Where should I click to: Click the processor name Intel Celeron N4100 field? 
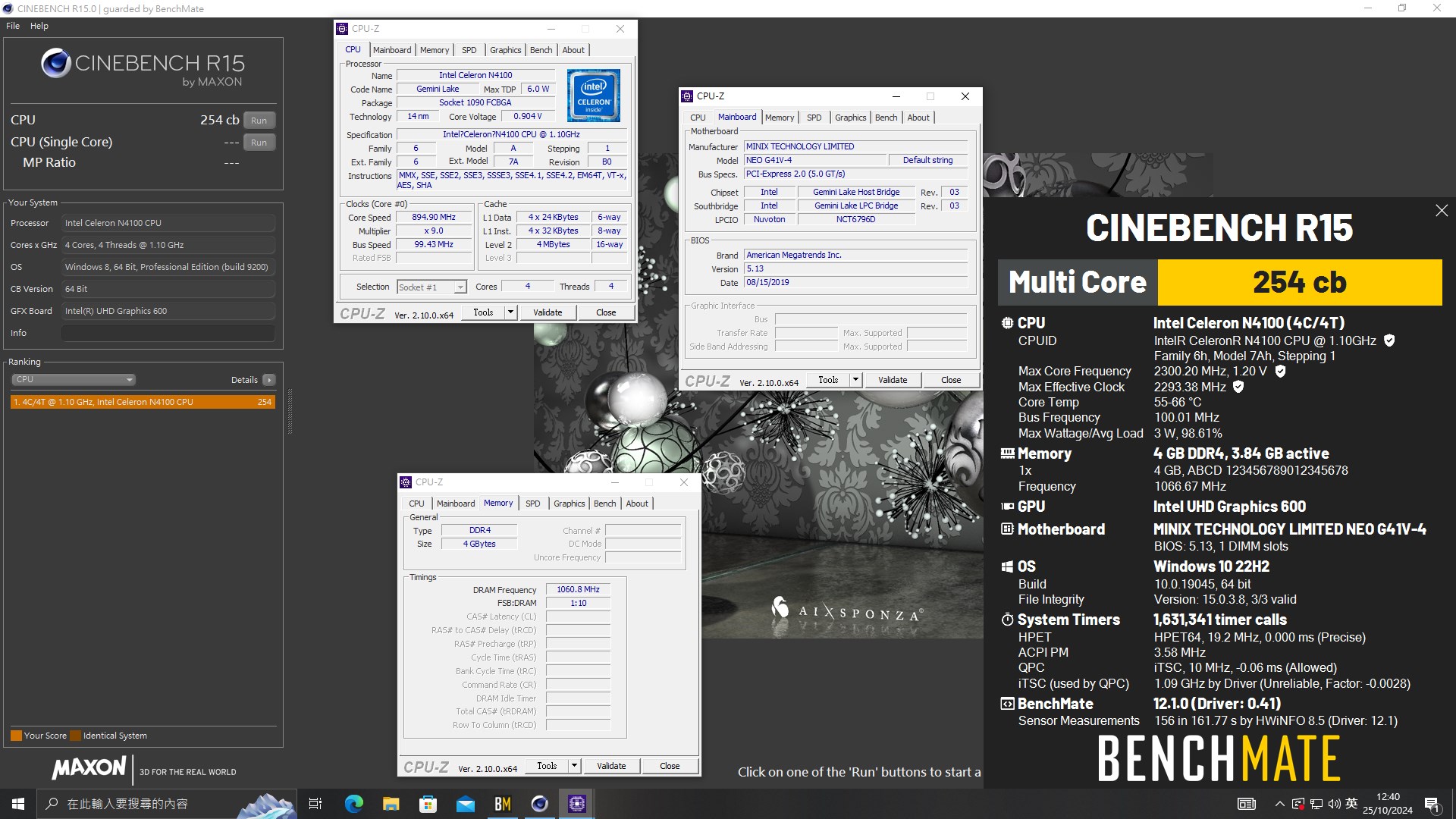tap(475, 75)
